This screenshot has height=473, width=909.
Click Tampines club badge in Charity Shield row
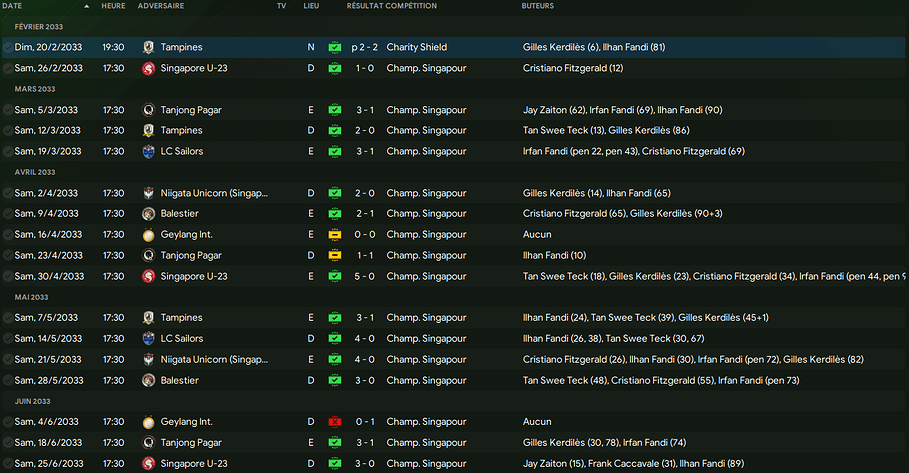[x=149, y=47]
